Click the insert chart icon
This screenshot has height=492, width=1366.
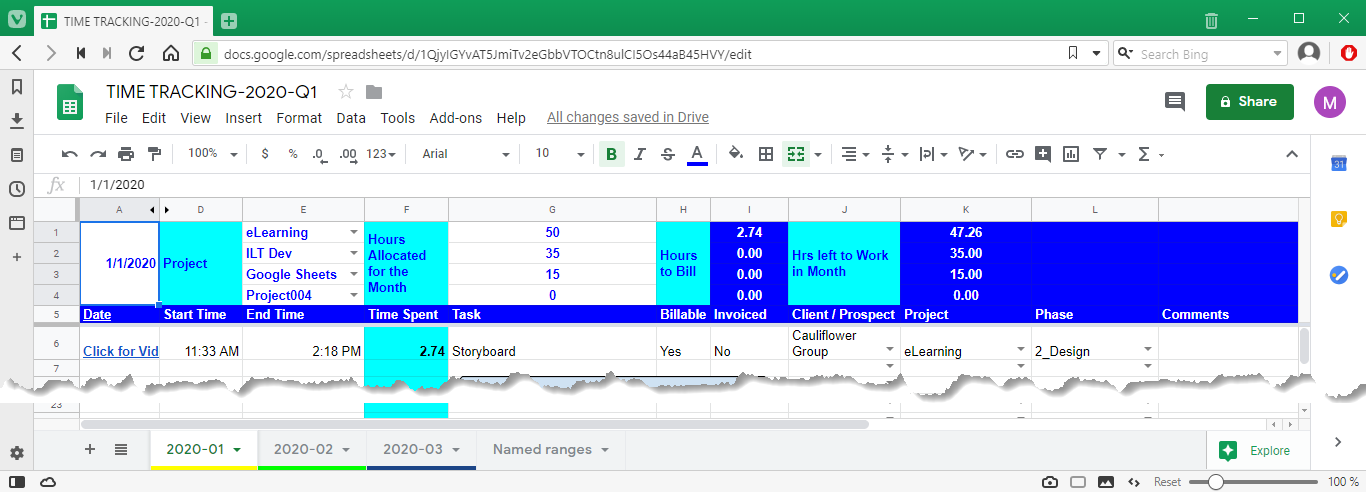point(1071,154)
